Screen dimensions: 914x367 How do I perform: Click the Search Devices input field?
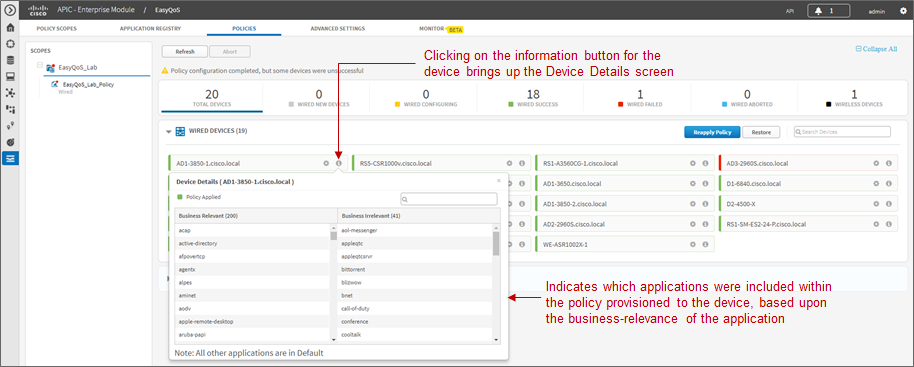coord(842,132)
